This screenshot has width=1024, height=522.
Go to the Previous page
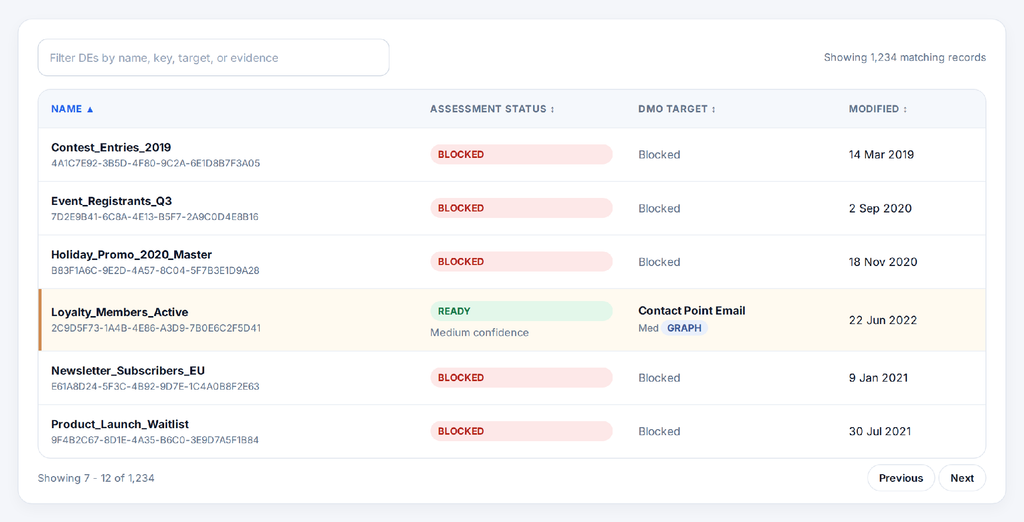pos(901,478)
